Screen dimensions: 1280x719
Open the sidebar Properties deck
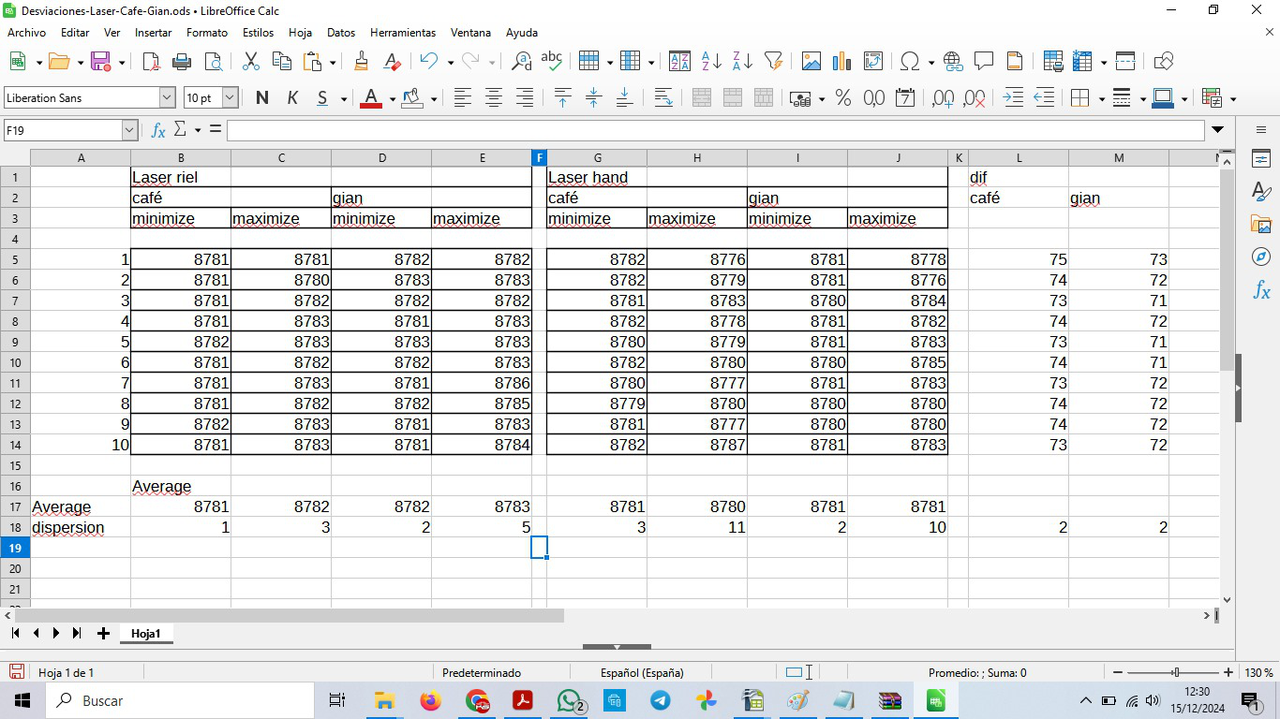pos(1261,160)
